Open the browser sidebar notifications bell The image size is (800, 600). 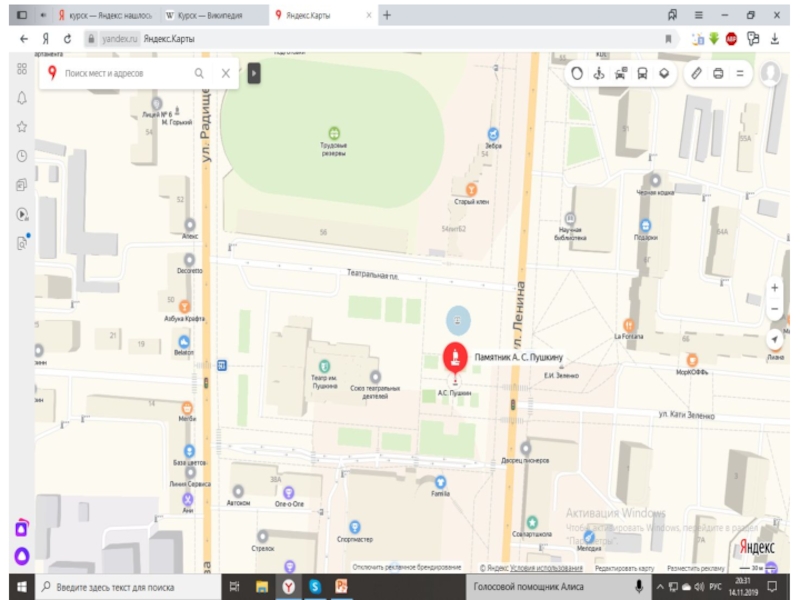click(22, 97)
